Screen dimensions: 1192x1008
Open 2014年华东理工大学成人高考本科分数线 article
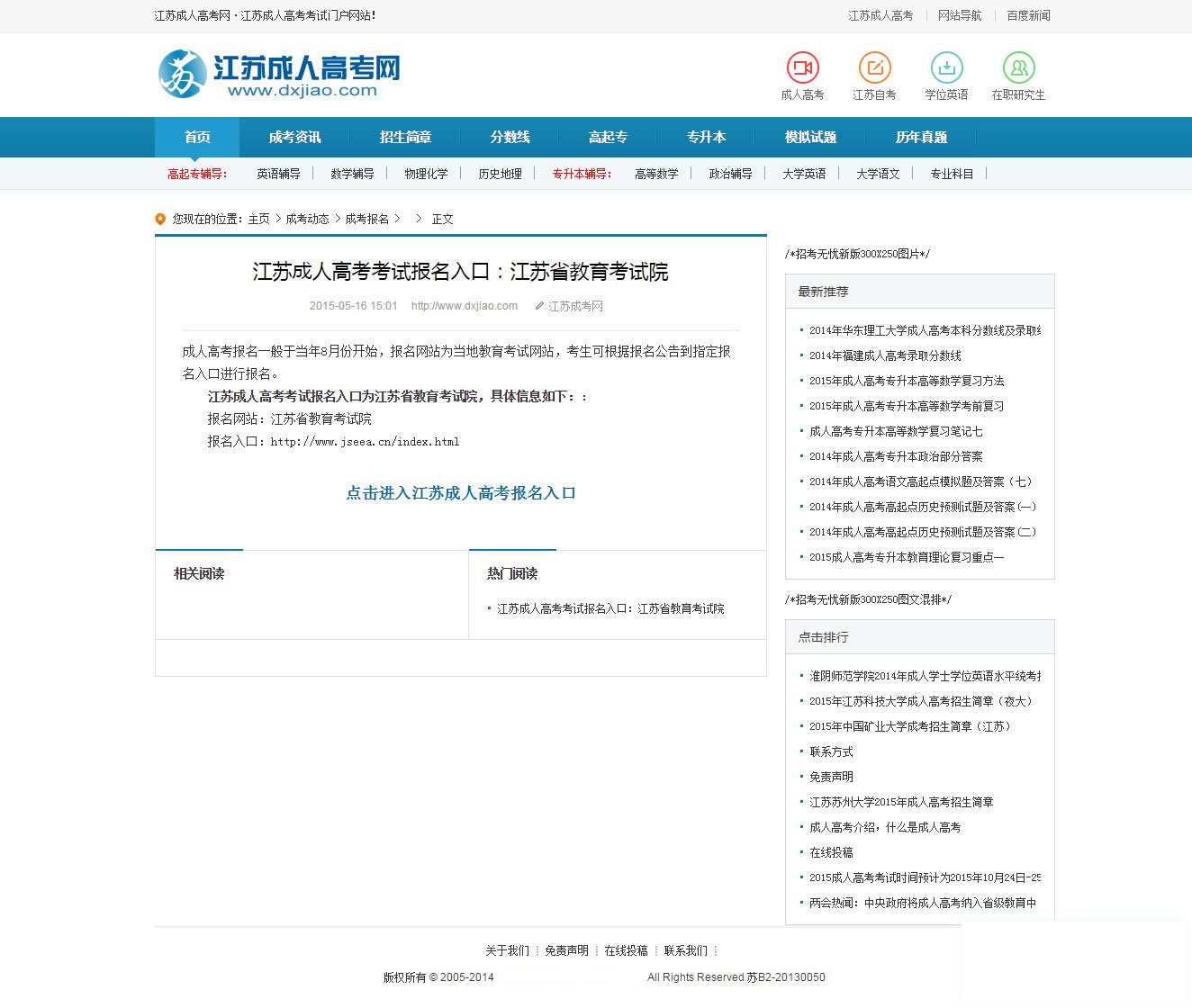coord(925,330)
